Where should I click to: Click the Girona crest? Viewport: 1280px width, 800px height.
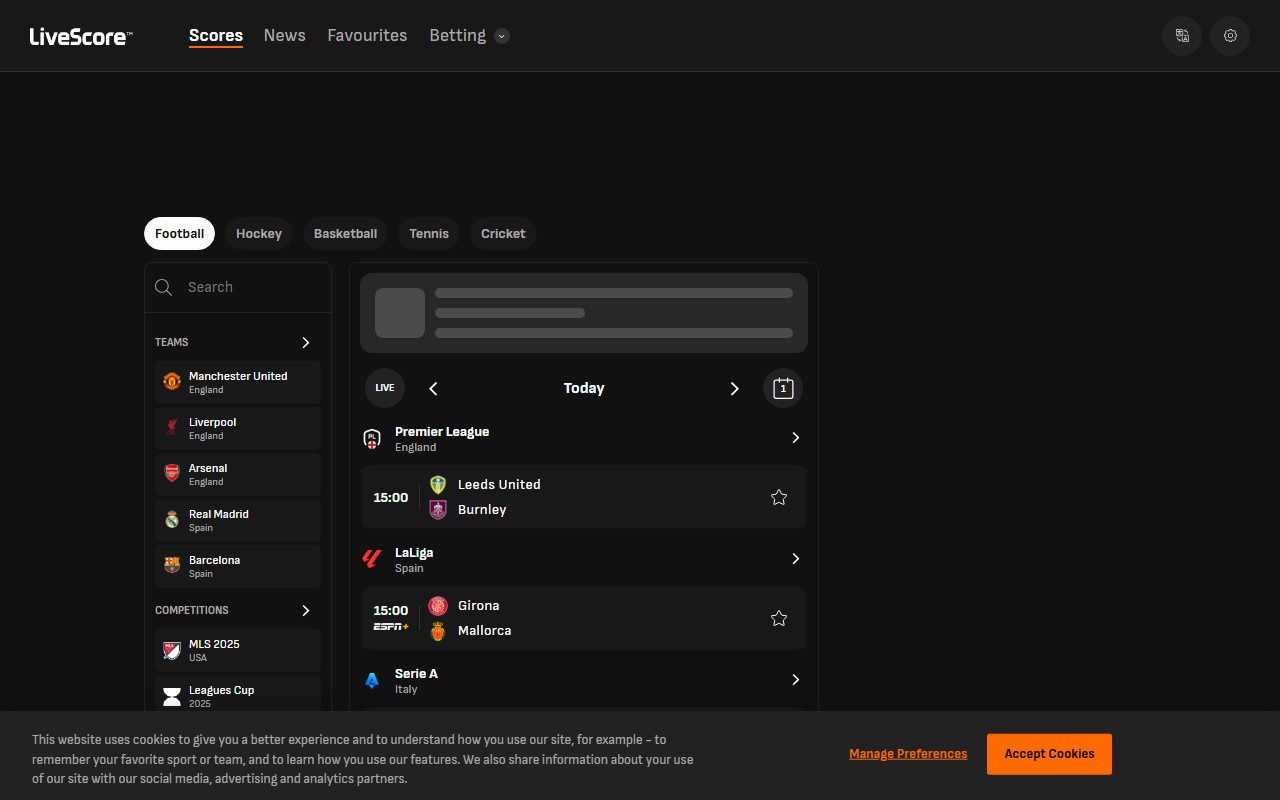(x=438, y=605)
